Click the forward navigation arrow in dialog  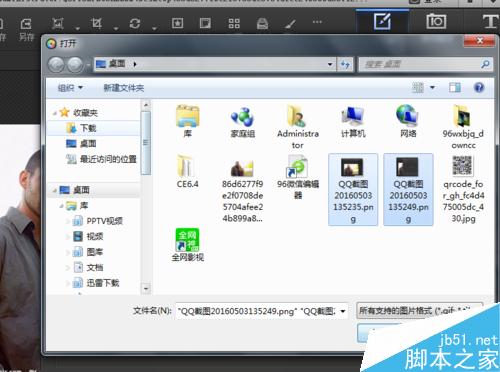pos(75,65)
